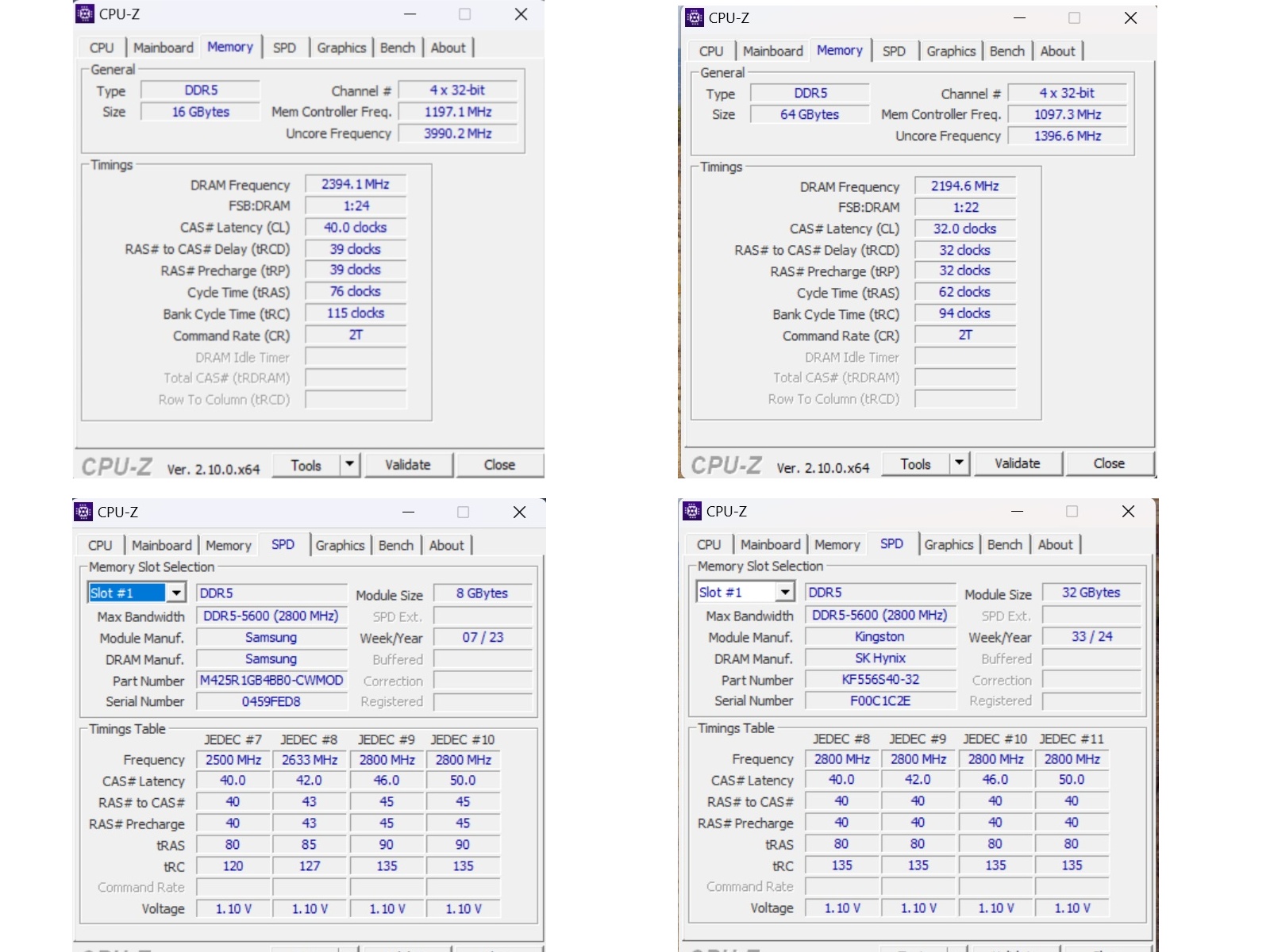Click part number KF556S40-32 field
This screenshot has height=952, width=1270.
[880, 679]
